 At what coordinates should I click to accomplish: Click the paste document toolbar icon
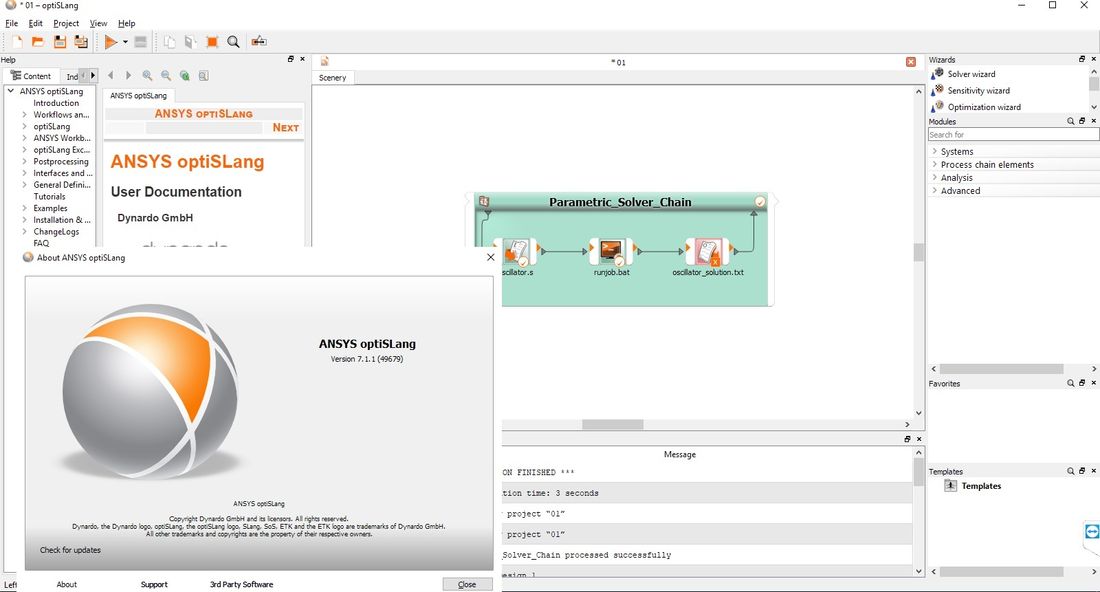(190, 42)
